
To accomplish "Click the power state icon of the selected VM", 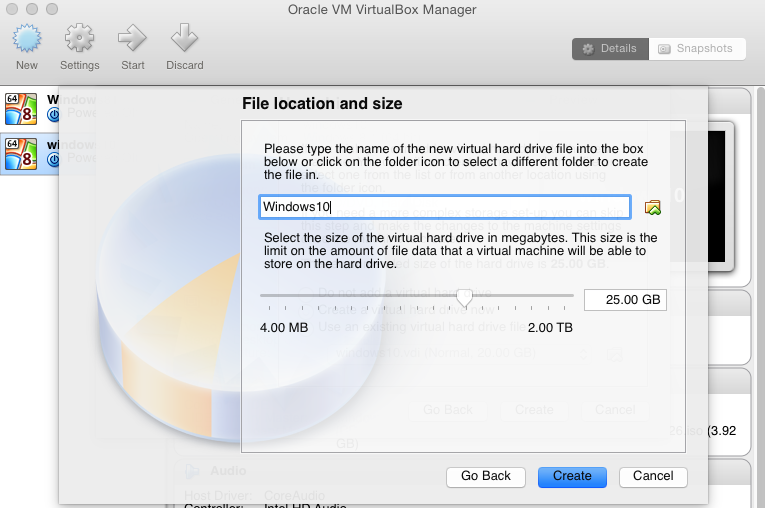I will coord(54,158).
